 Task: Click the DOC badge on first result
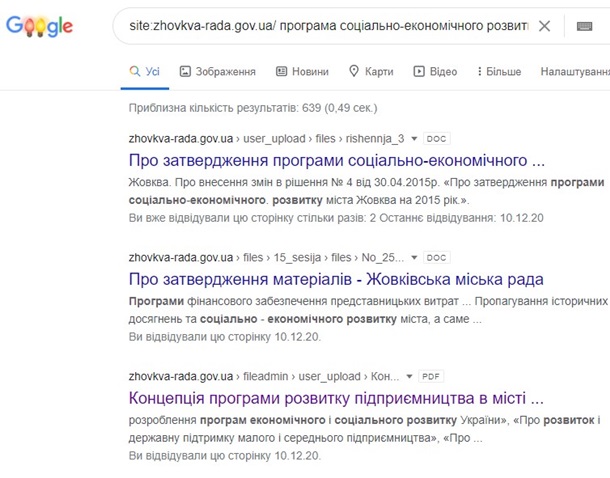coord(437,138)
